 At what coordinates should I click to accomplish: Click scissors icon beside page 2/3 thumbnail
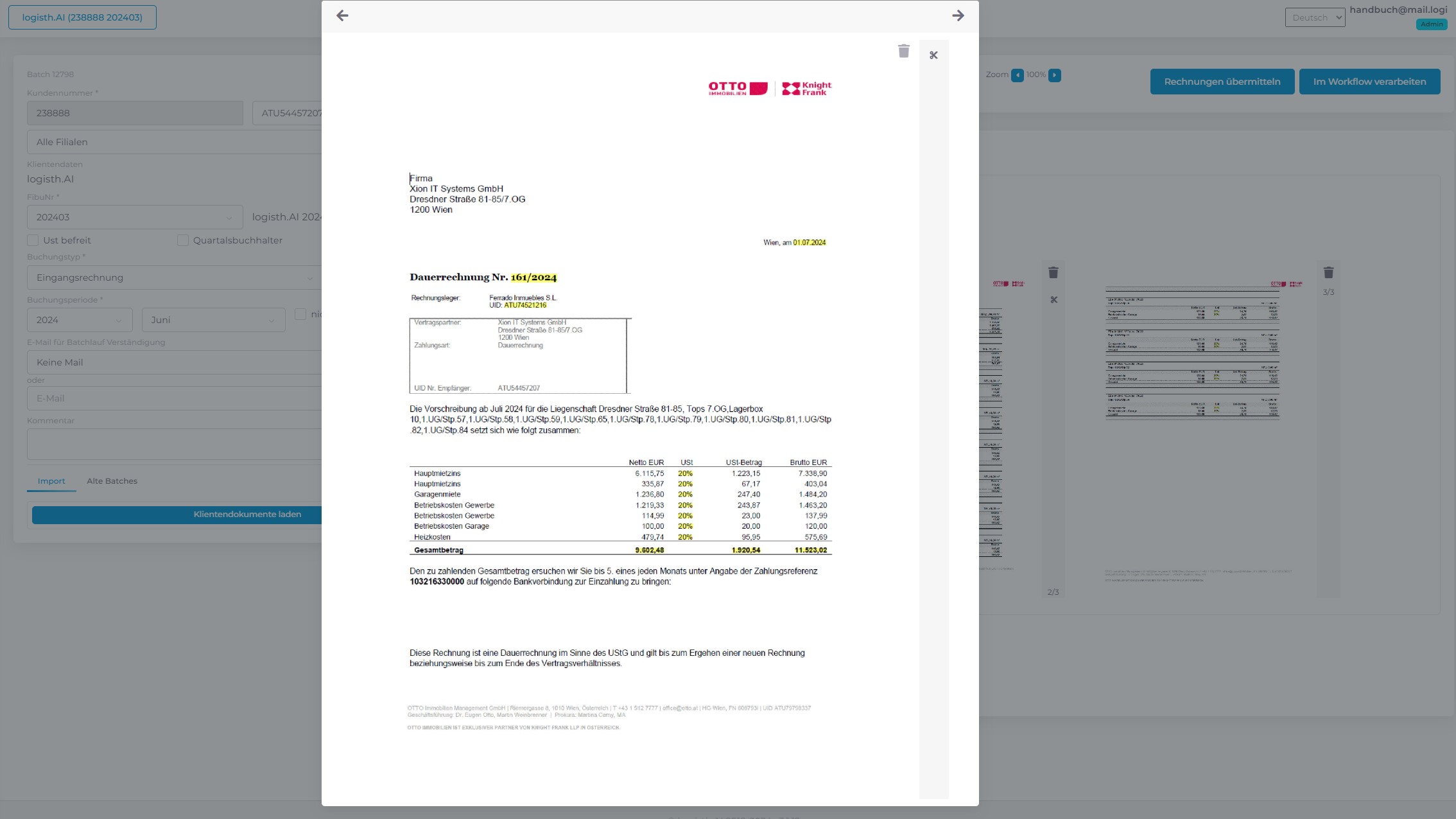[1053, 299]
